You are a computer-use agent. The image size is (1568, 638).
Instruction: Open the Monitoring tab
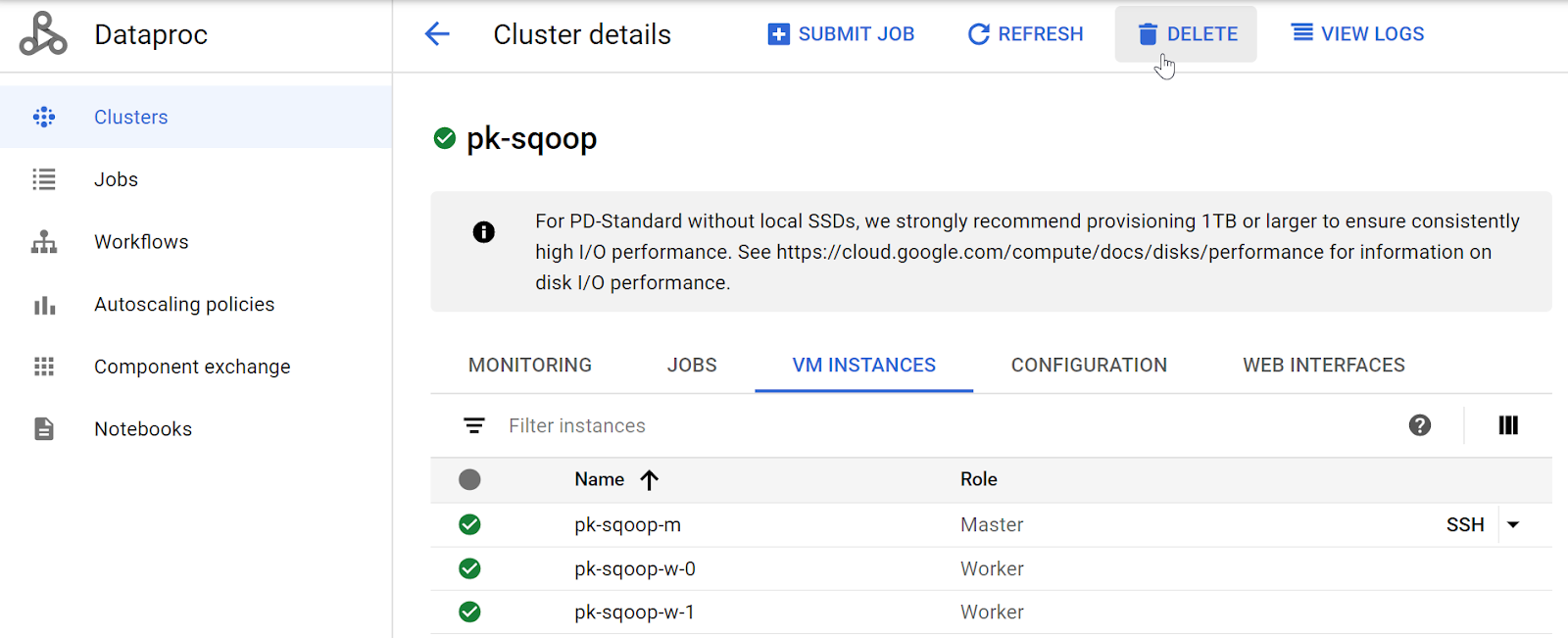point(530,366)
